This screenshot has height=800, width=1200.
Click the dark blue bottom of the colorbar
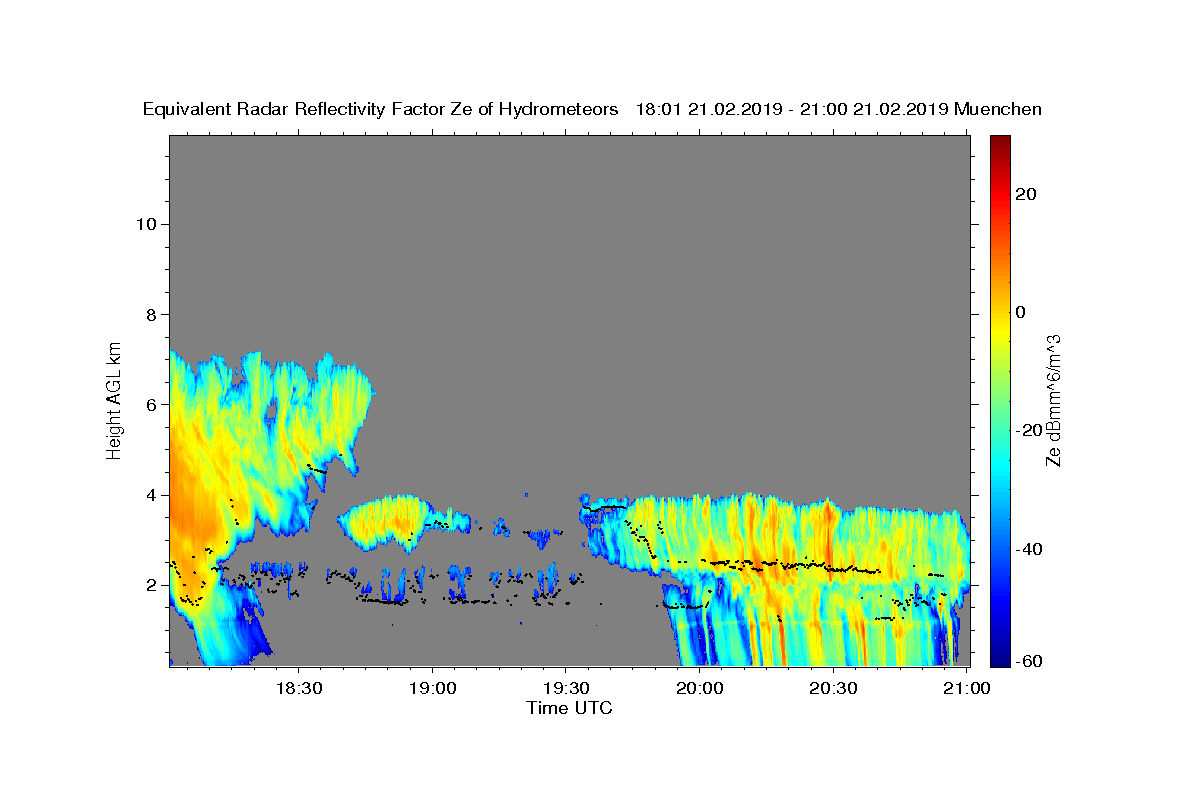pos(999,658)
